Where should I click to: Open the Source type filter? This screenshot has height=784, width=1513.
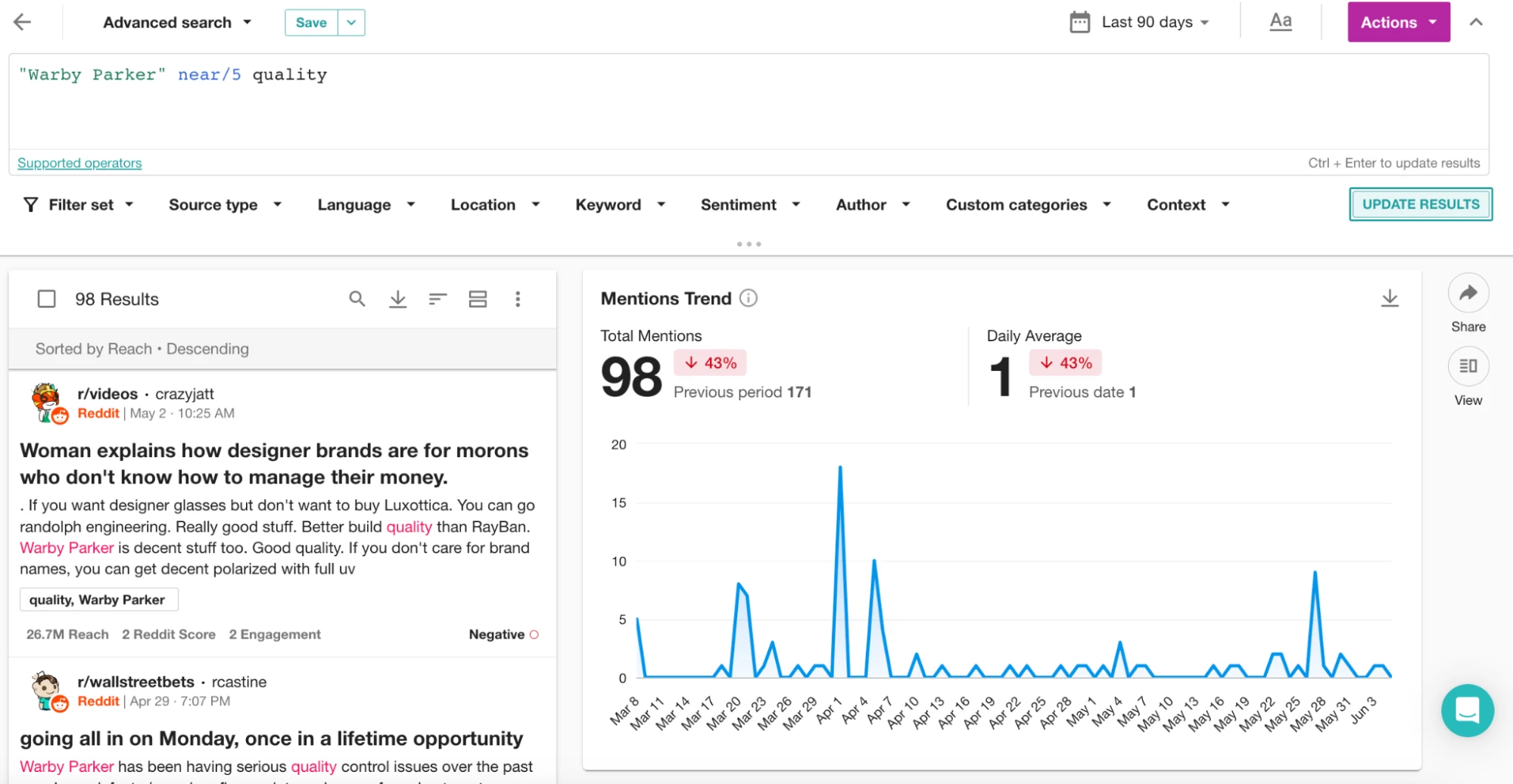pos(225,204)
